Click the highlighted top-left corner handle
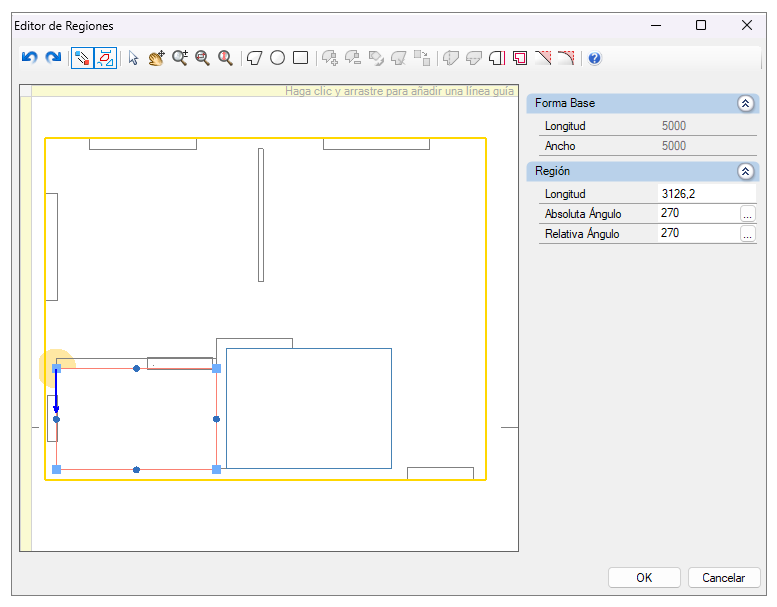 point(56,369)
